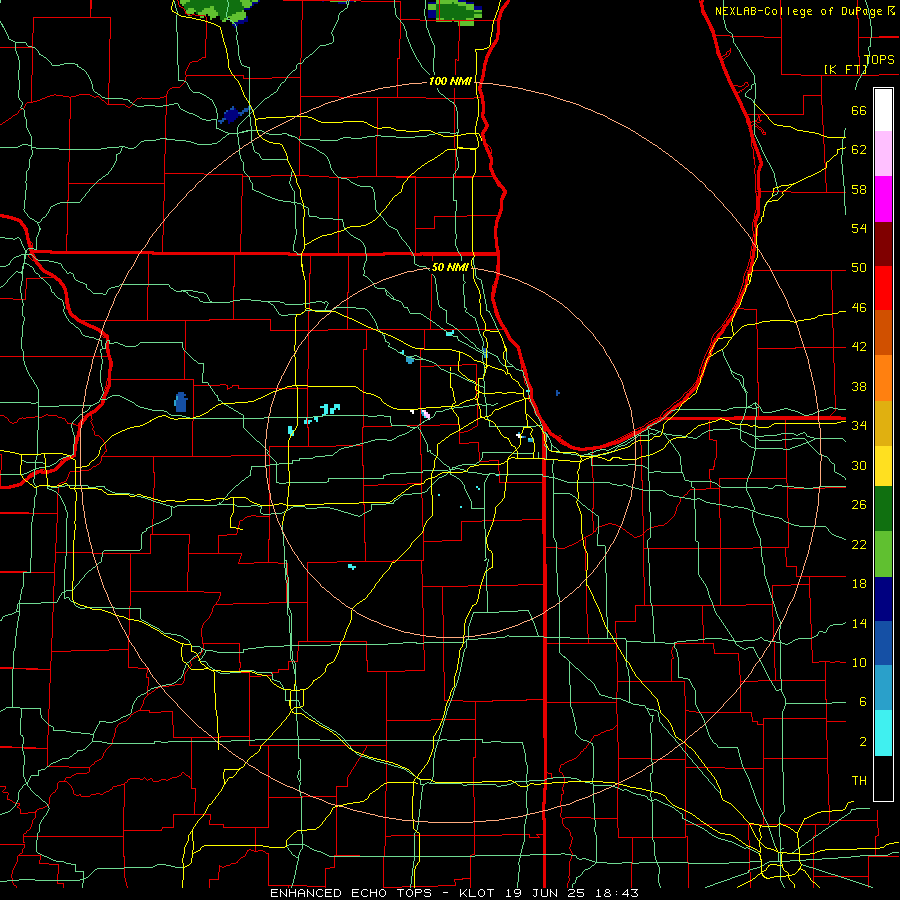
Task: Pick the cyan legend swatch
Action: tap(883, 733)
